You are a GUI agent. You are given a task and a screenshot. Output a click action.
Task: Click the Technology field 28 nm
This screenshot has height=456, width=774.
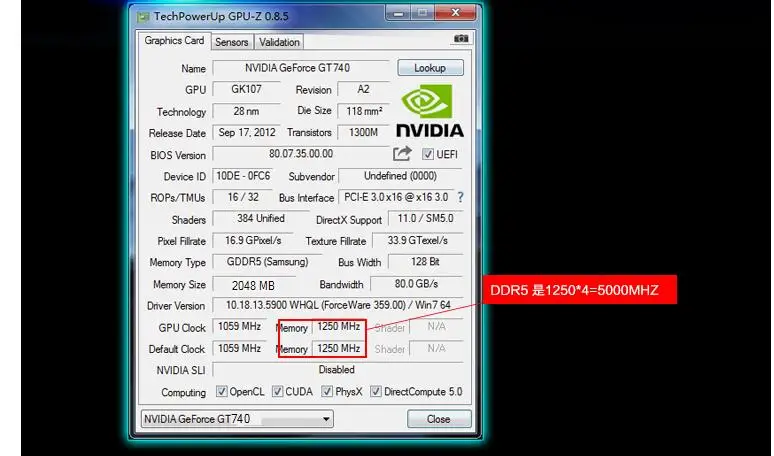click(246, 111)
